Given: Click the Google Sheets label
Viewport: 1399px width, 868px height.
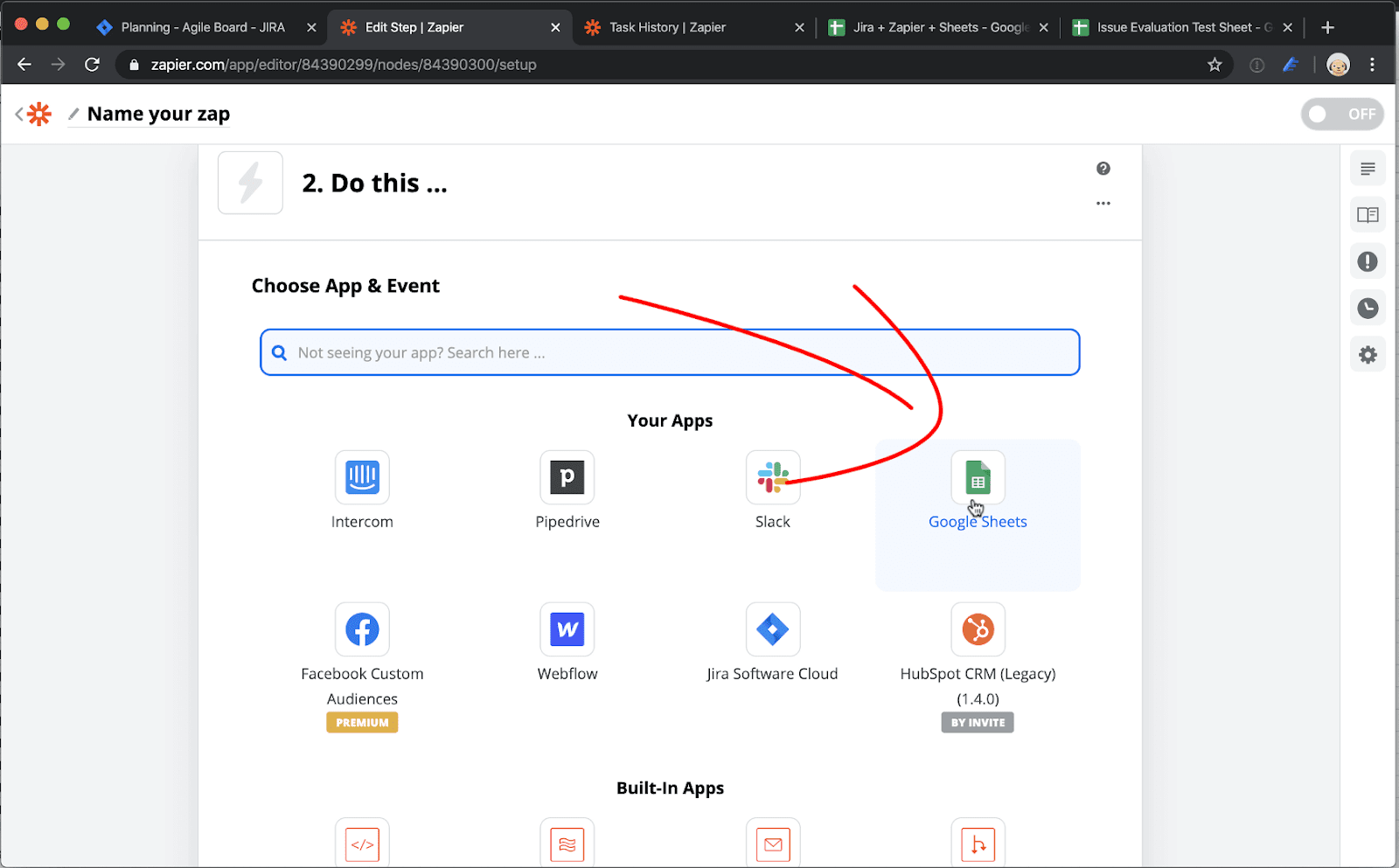Looking at the screenshot, I should 978,522.
